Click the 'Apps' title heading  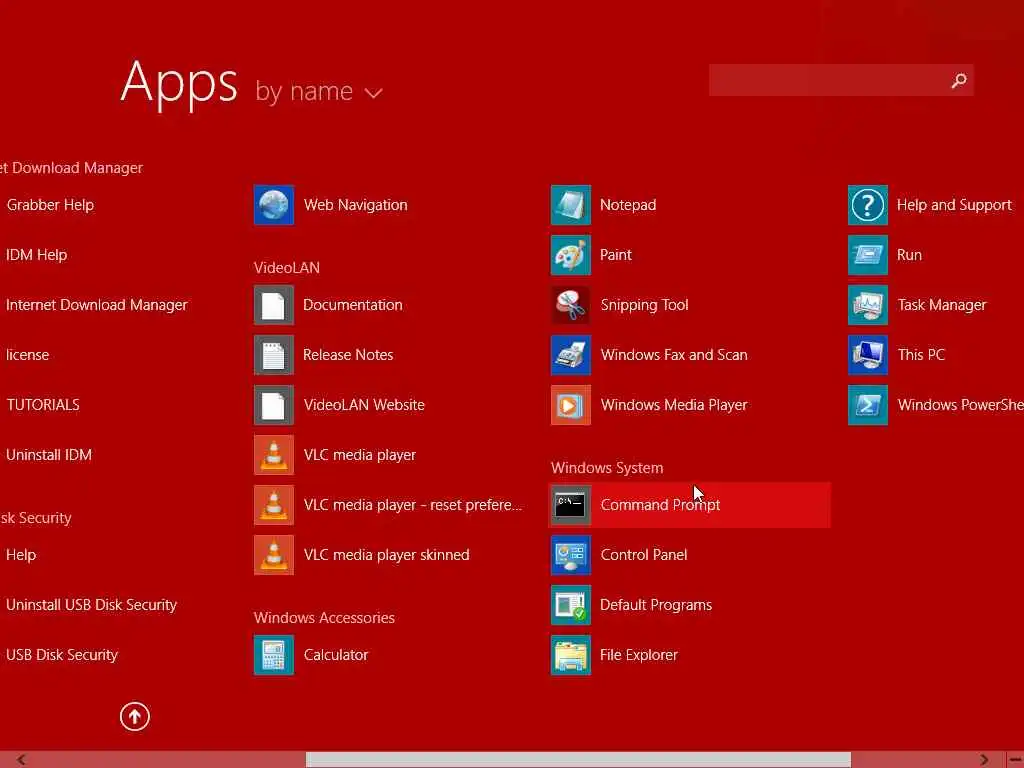tap(179, 83)
